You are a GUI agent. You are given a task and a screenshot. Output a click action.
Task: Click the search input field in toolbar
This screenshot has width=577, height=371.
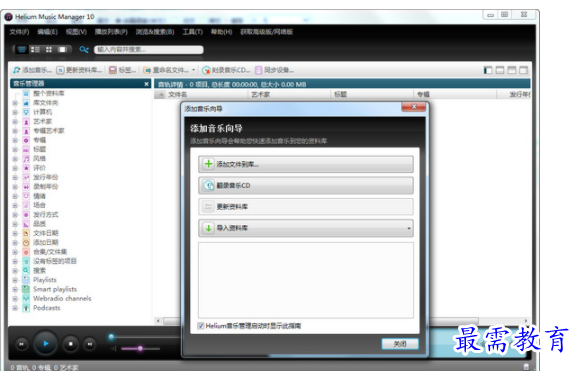tap(149, 49)
